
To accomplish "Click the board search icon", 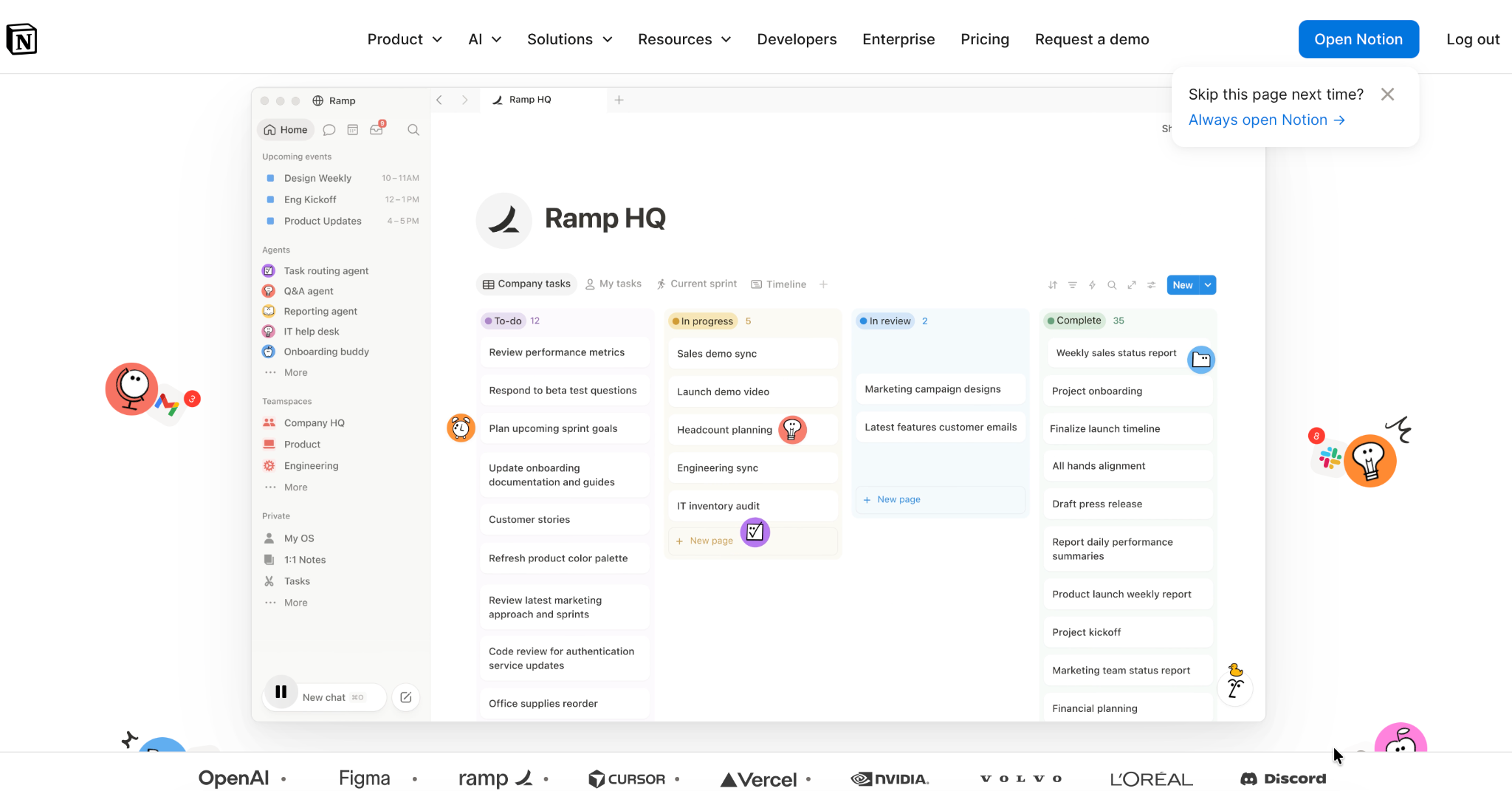I will (1112, 285).
